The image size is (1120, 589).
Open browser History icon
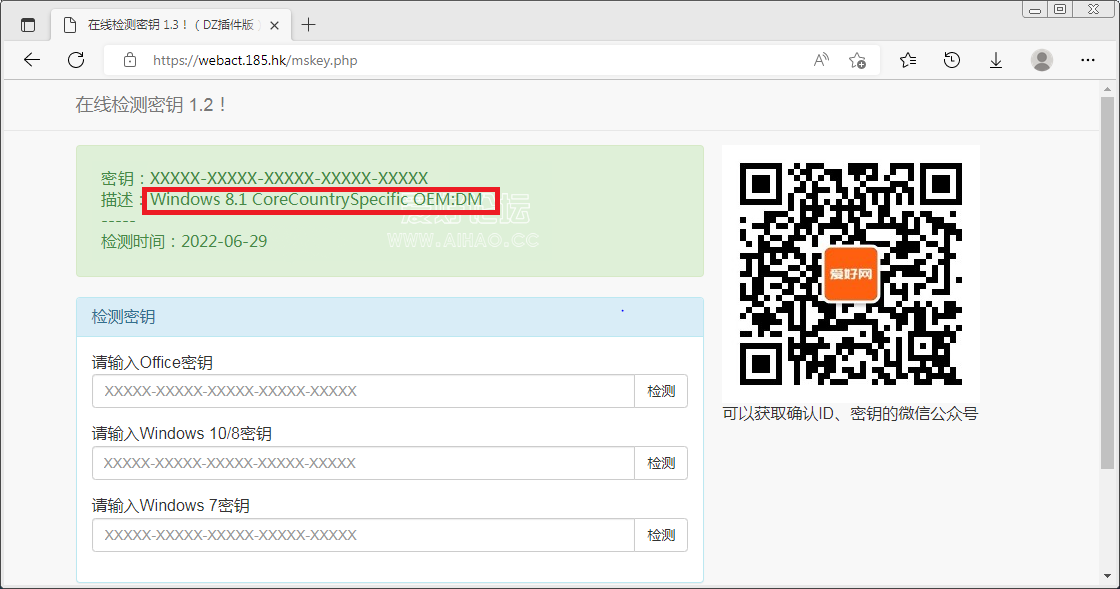(x=952, y=60)
